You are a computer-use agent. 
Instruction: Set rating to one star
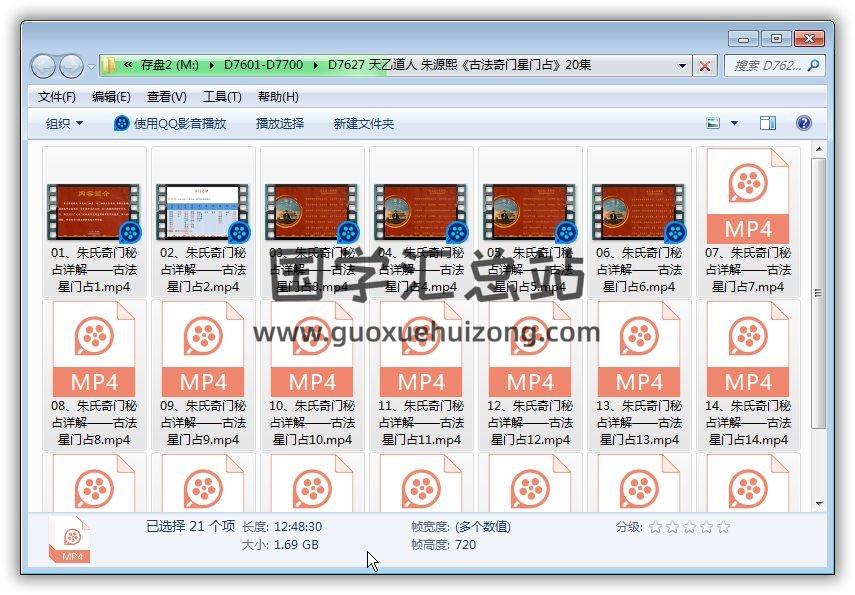(656, 527)
